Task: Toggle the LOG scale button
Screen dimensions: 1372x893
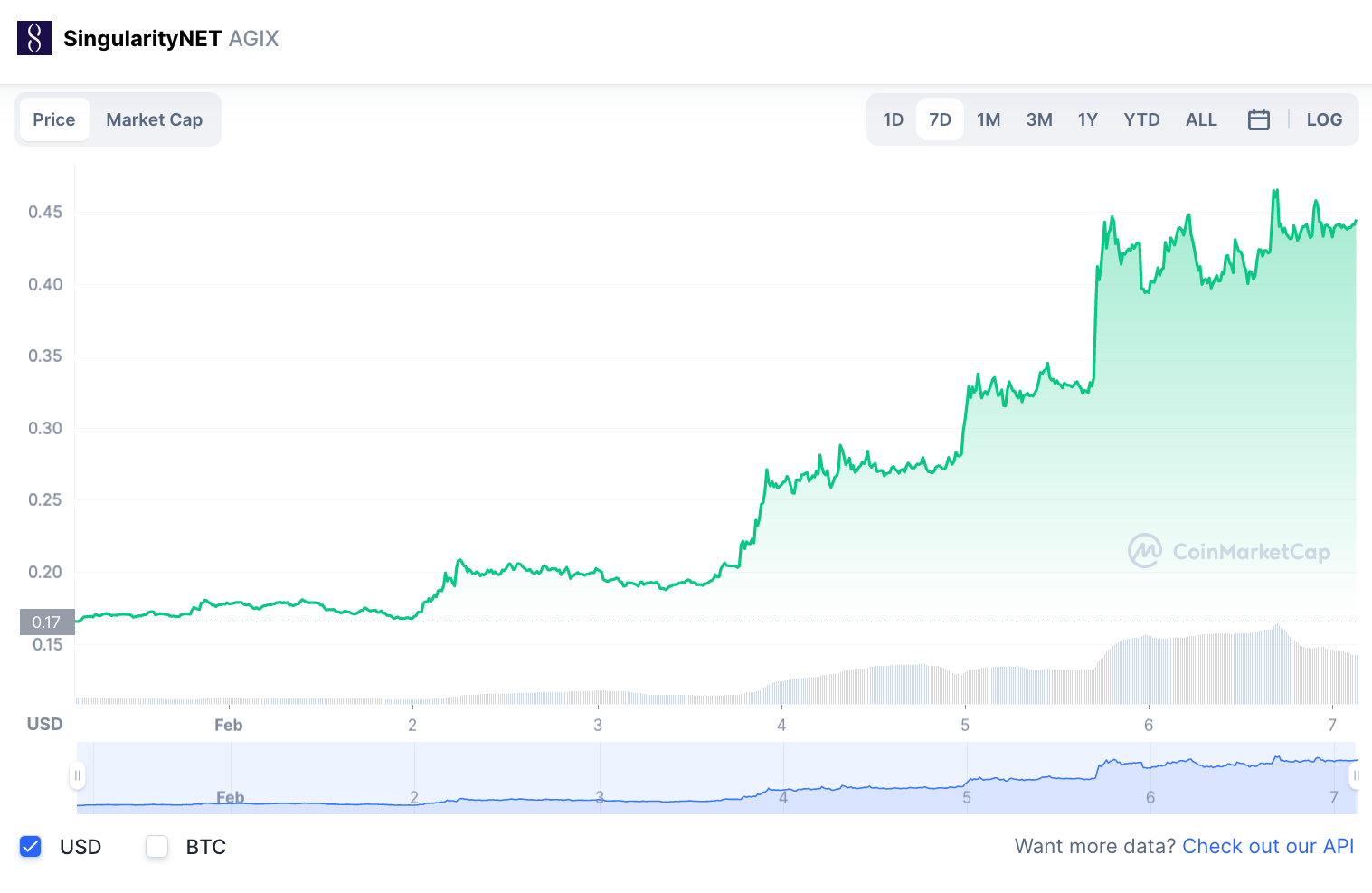Action: (1324, 119)
